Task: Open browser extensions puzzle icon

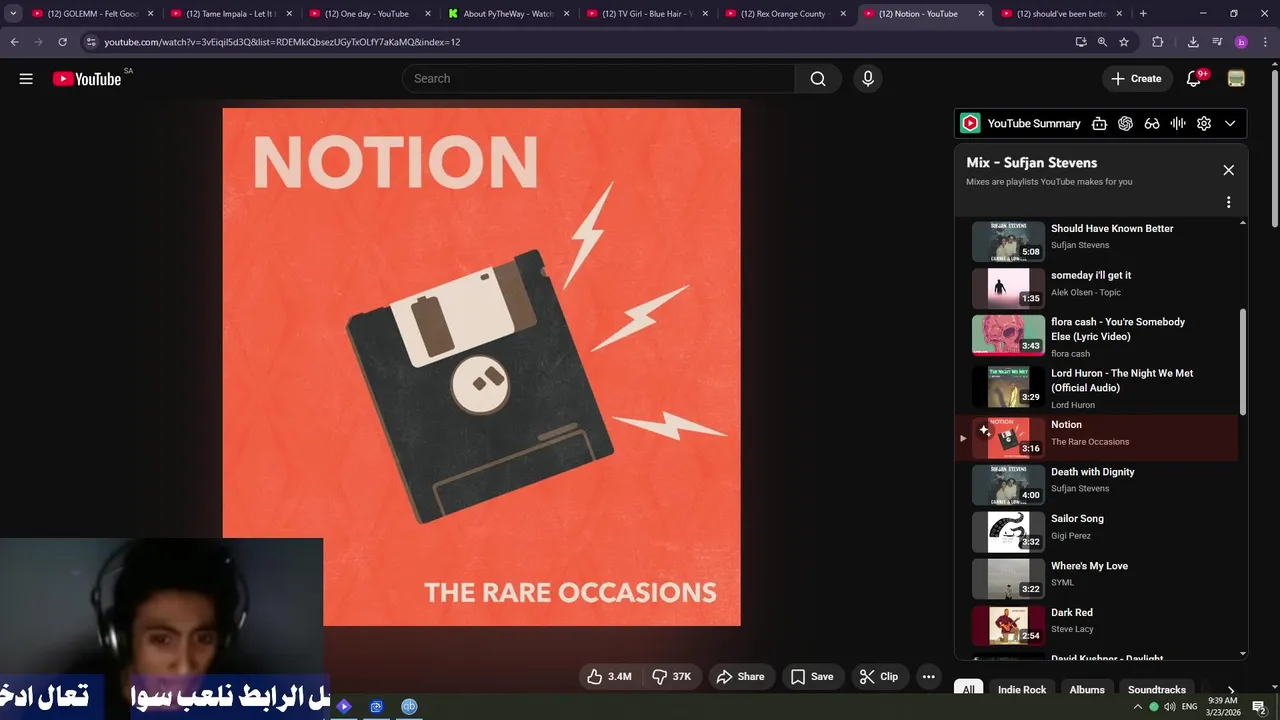Action: 1158,42
